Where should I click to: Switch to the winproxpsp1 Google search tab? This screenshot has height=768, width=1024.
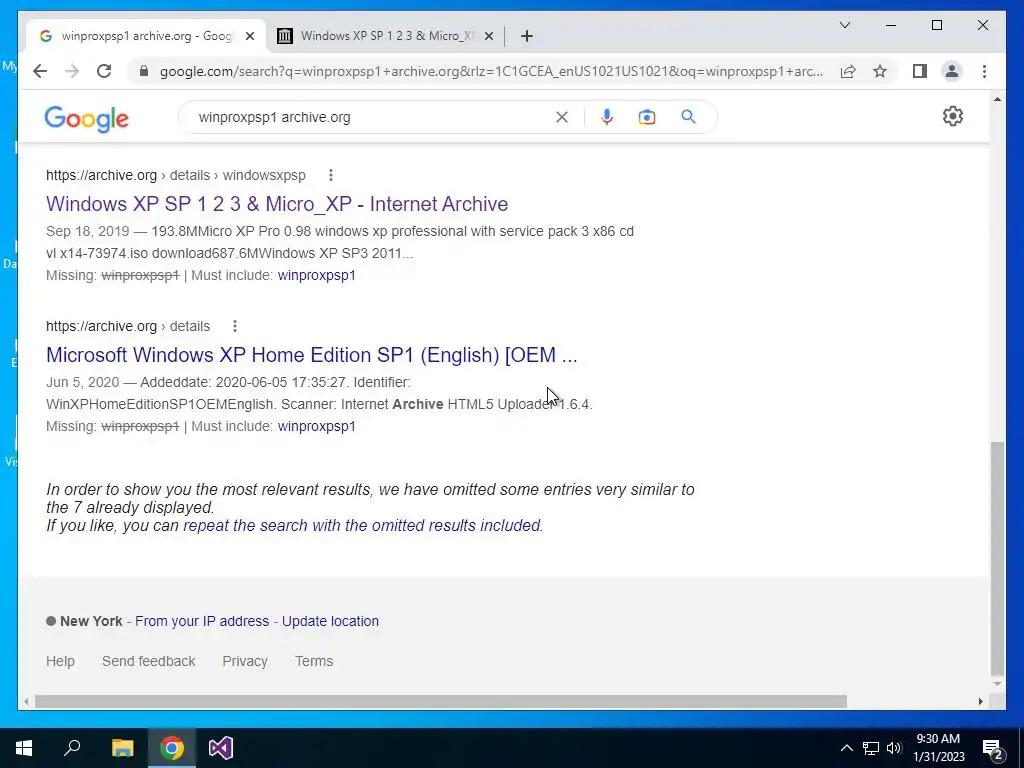pos(147,36)
